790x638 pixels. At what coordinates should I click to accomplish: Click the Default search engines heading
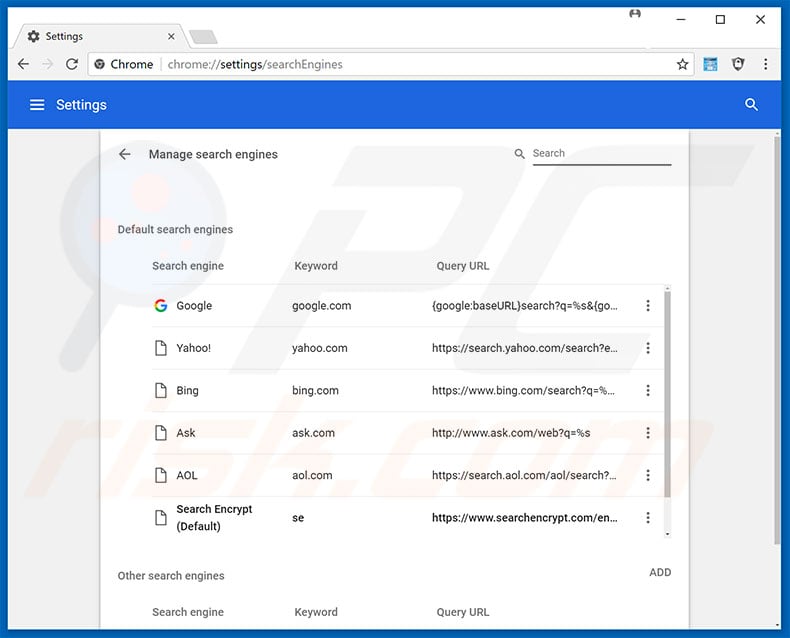pyautogui.click(x=175, y=229)
